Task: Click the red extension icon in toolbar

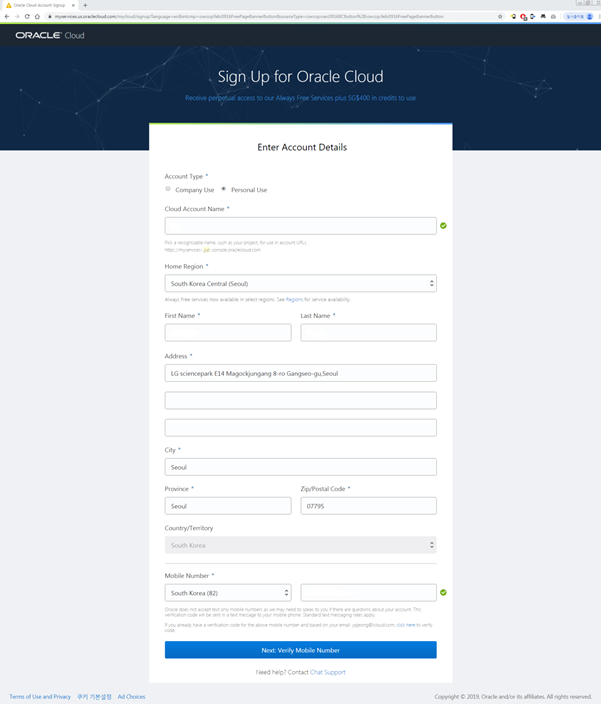Action: pos(523,17)
